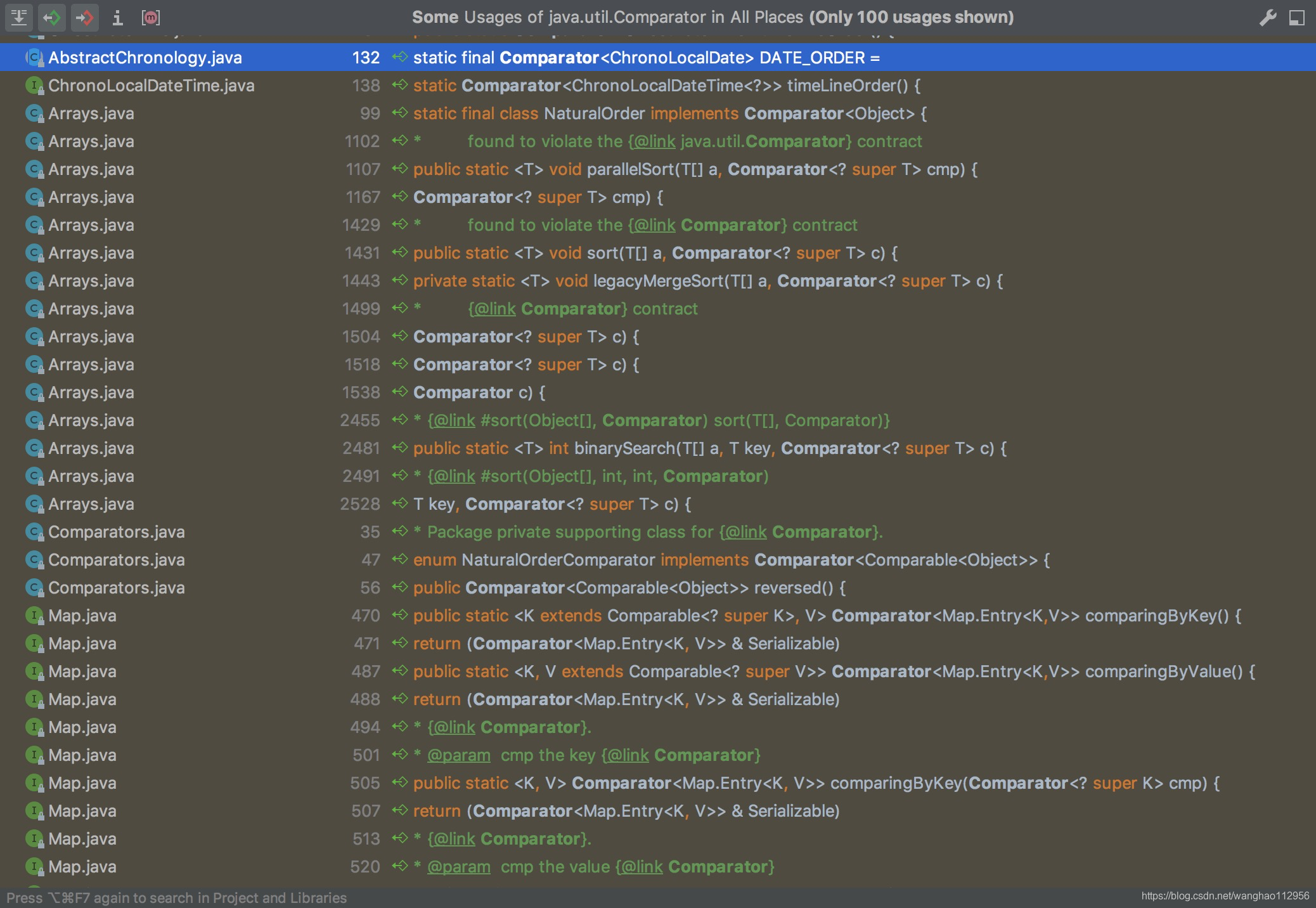Open the wrench settings icon
1316x908 pixels.
(1267, 17)
